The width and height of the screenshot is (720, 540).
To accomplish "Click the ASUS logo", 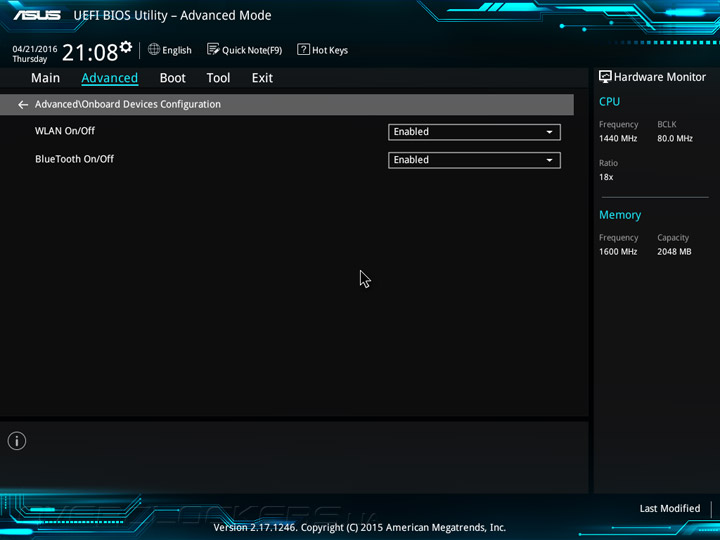I will point(37,15).
